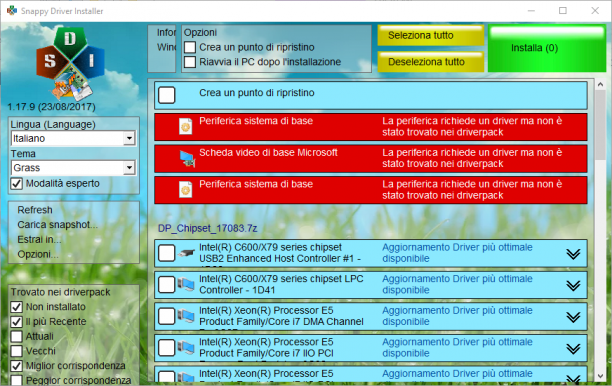This screenshot has width=612, height=386.
Task: Expand USB2 Enhanced Host Controller row chevron
Action: [573, 254]
